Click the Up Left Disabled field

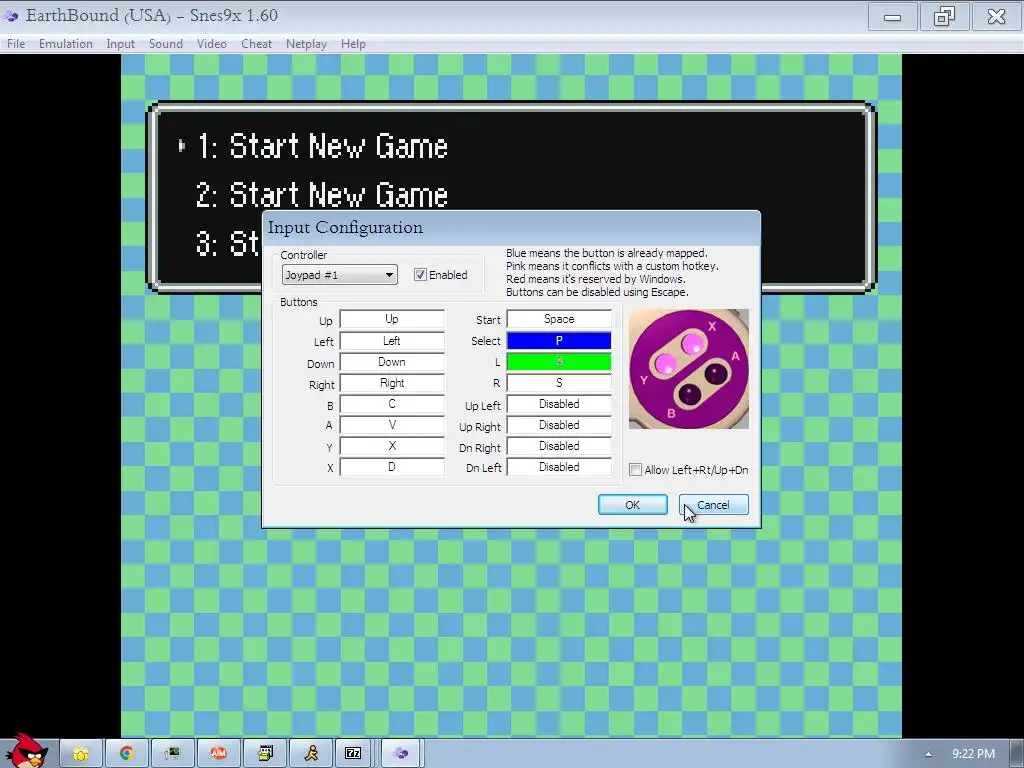point(559,404)
